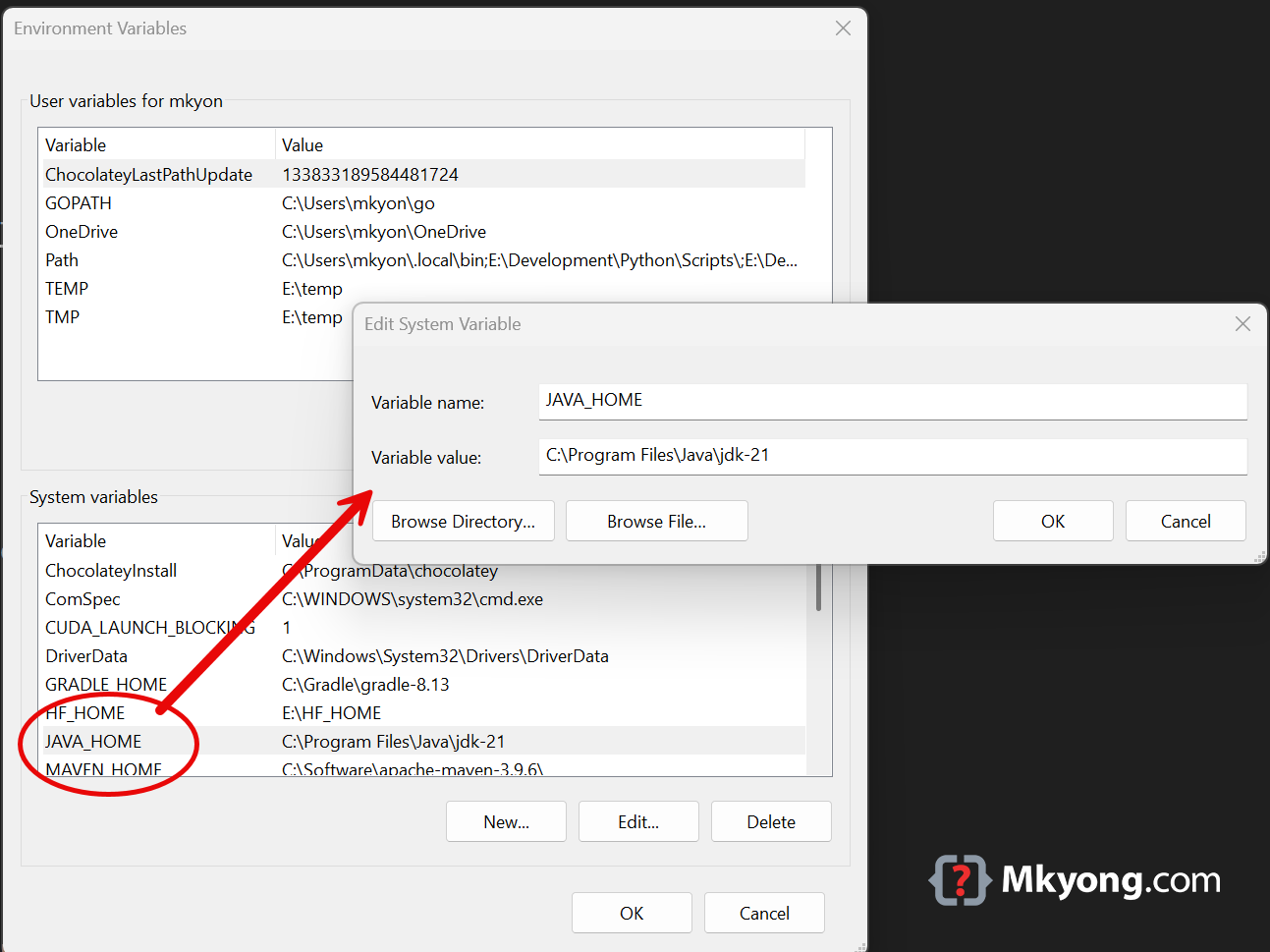Select the Path user variable
The width and height of the screenshot is (1270, 952).
coord(61,259)
